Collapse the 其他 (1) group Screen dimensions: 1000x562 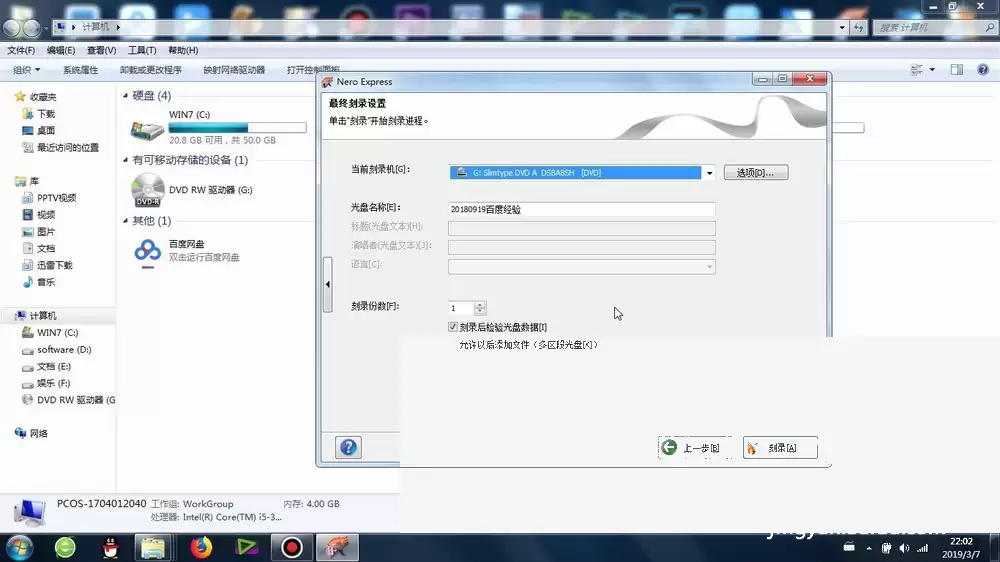(x=125, y=220)
